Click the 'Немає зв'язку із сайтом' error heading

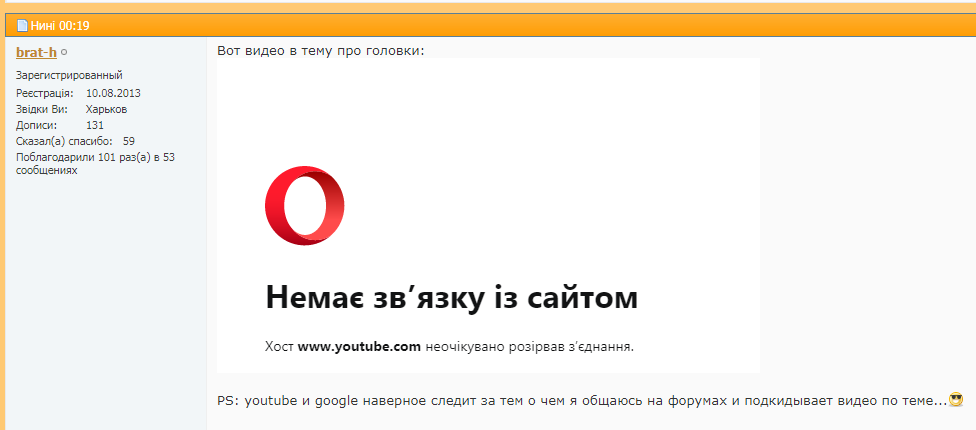451,297
